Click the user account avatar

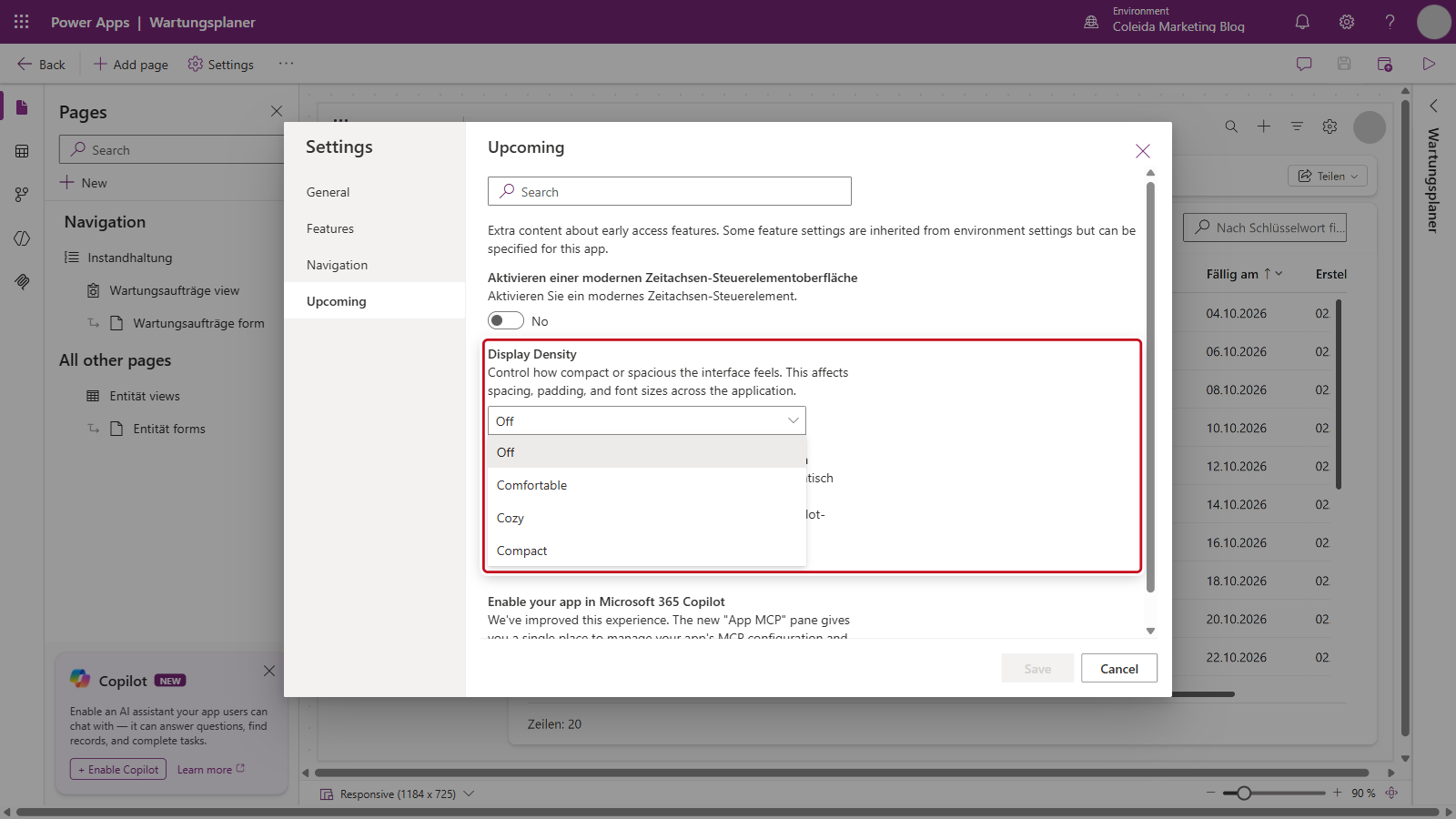pyautogui.click(x=1433, y=22)
